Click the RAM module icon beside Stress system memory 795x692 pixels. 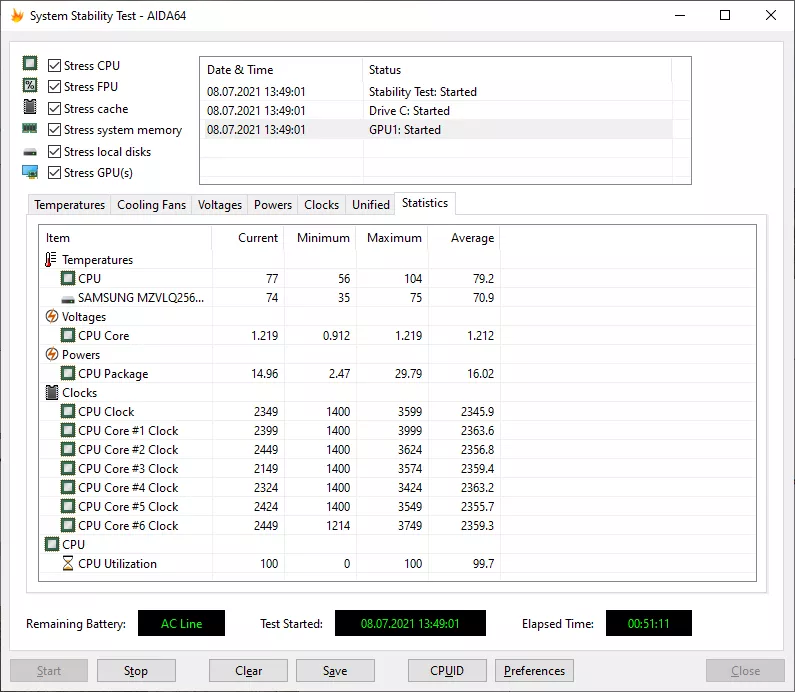point(30,129)
